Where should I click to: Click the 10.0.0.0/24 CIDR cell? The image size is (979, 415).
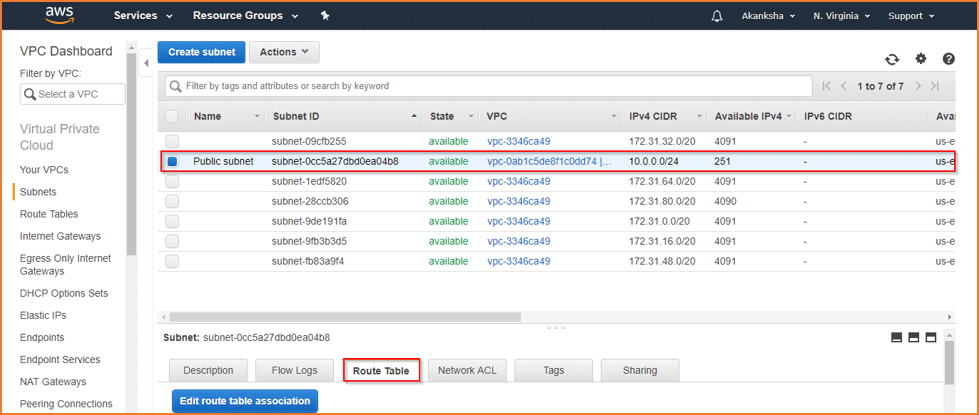[x=652, y=161]
